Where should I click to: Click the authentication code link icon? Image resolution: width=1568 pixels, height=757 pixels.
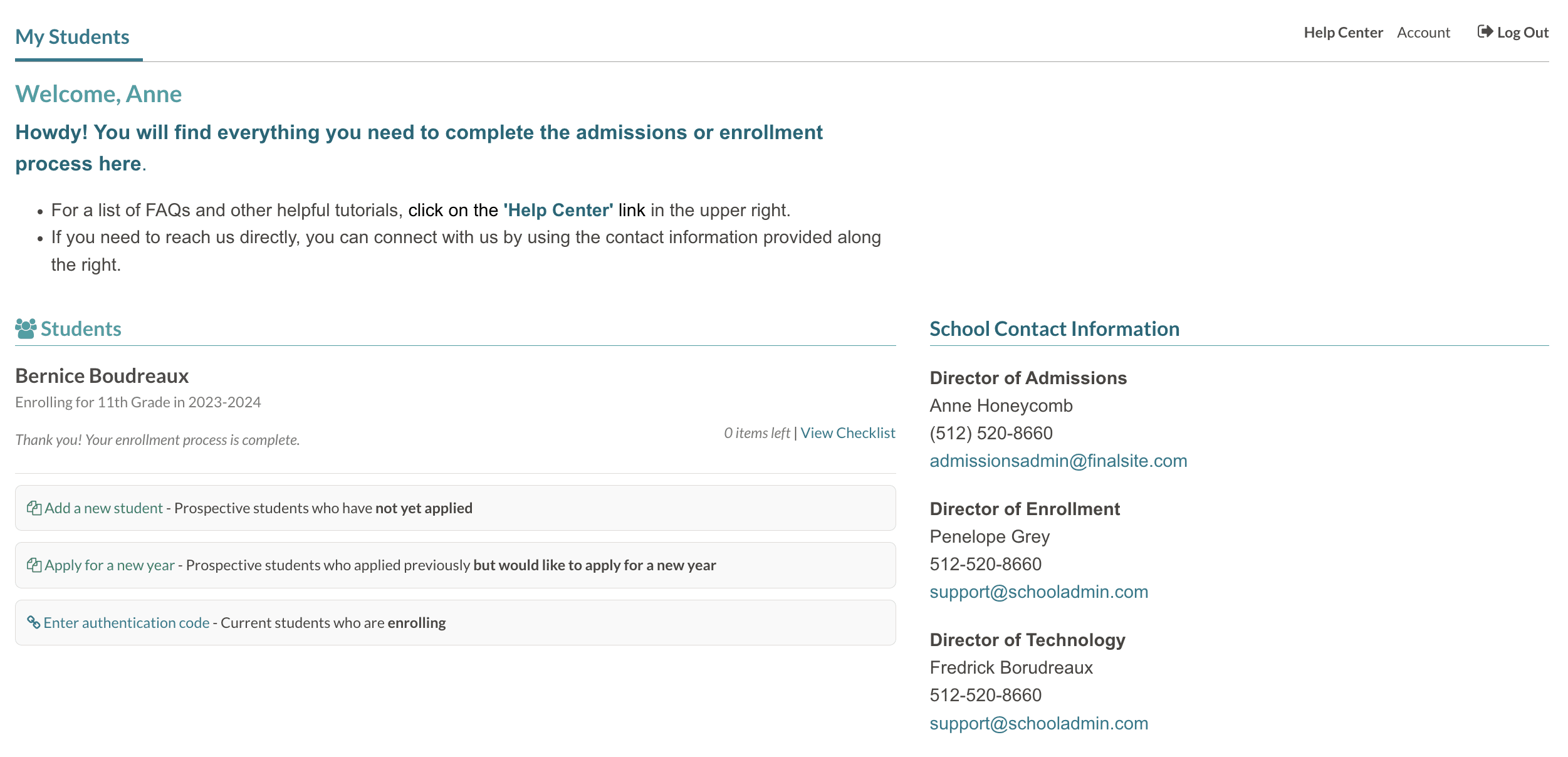[x=33, y=622]
